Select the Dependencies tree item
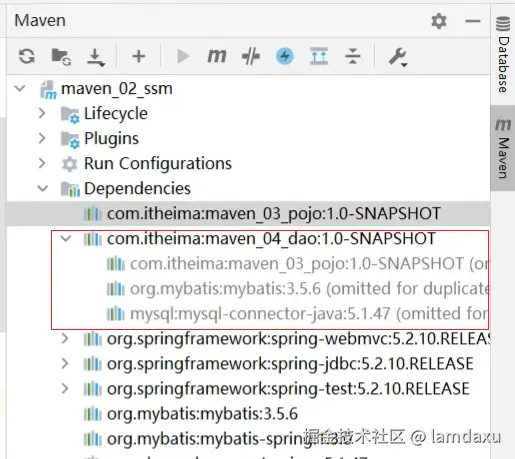This screenshot has width=515, height=459. pyautogui.click(x=137, y=189)
